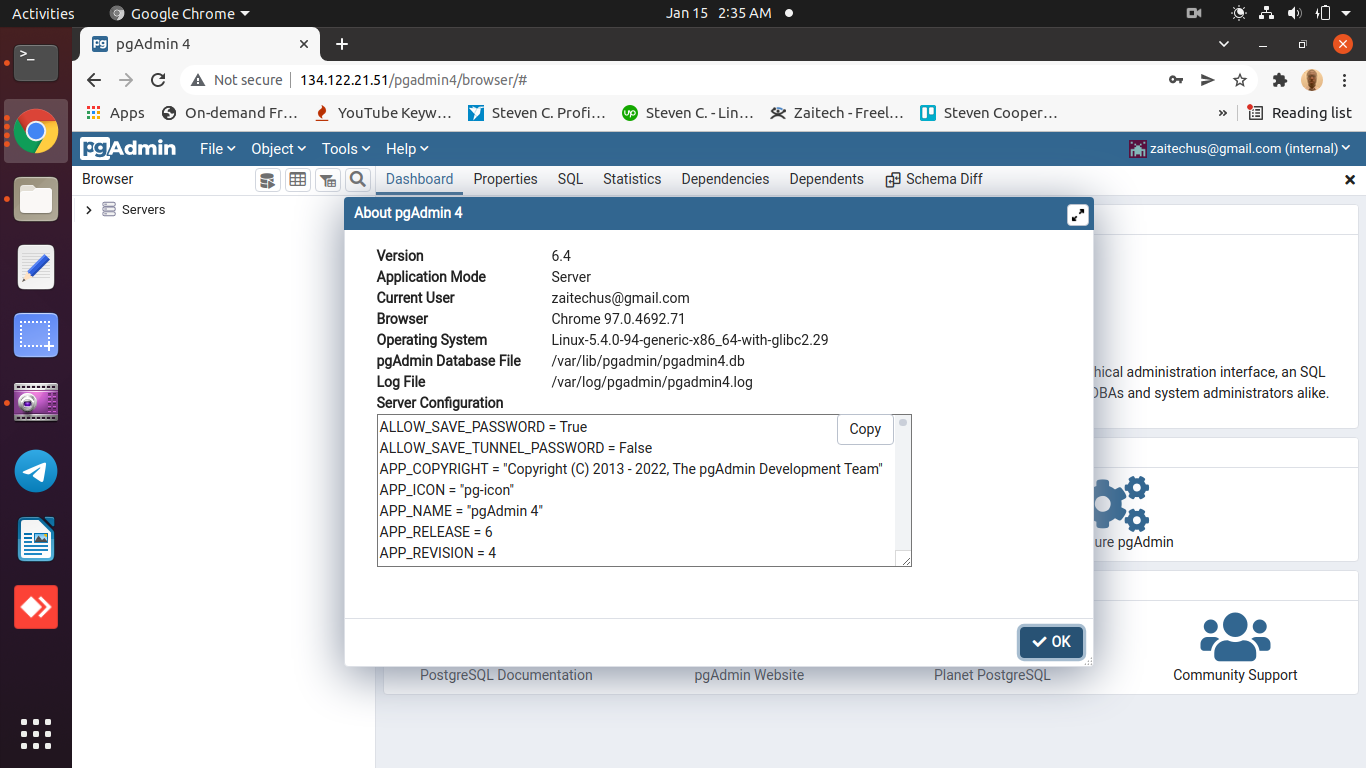Click the Servers tree icon
The height and width of the screenshot is (768, 1366).
coord(109,209)
